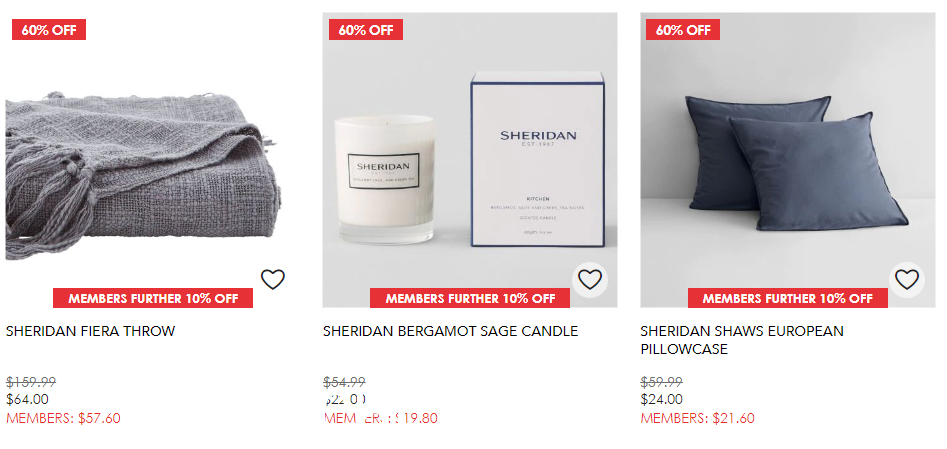Click the $24.00 pillowcase sale price
Screen dimensions: 947x449
tap(661, 399)
